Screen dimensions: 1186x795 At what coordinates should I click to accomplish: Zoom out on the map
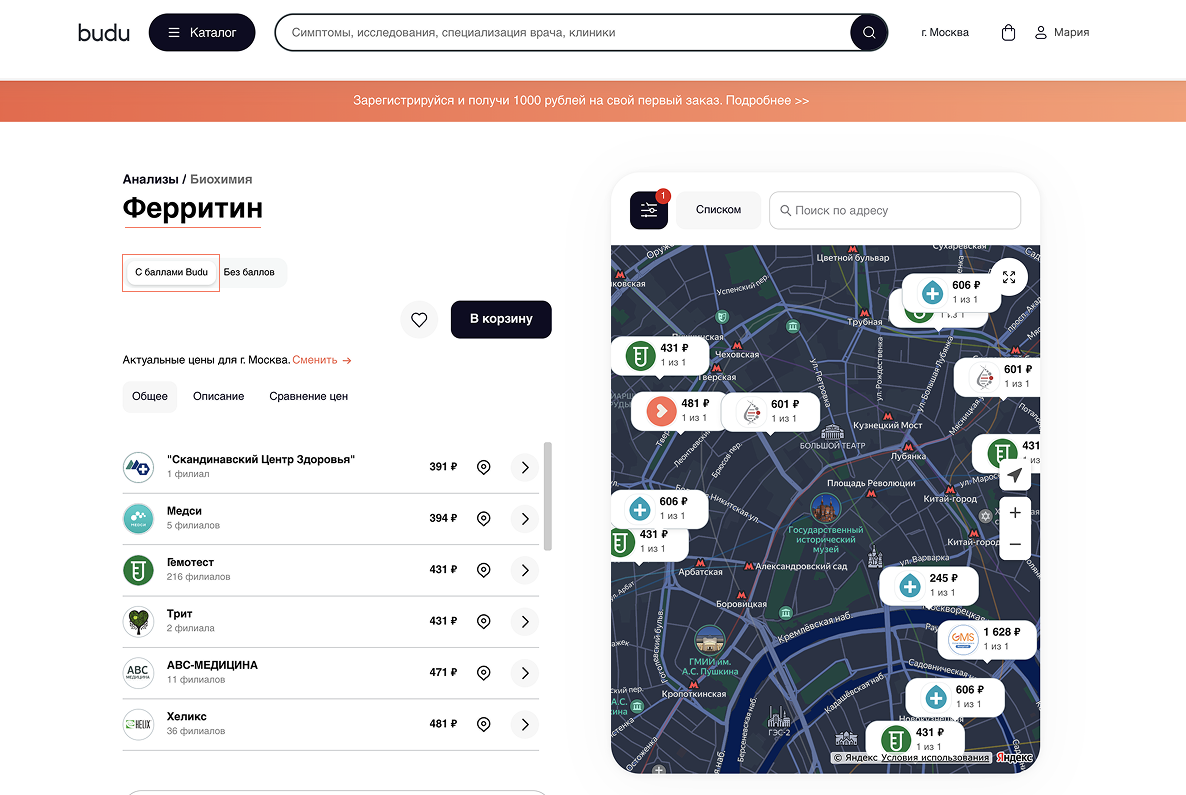point(1015,544)
